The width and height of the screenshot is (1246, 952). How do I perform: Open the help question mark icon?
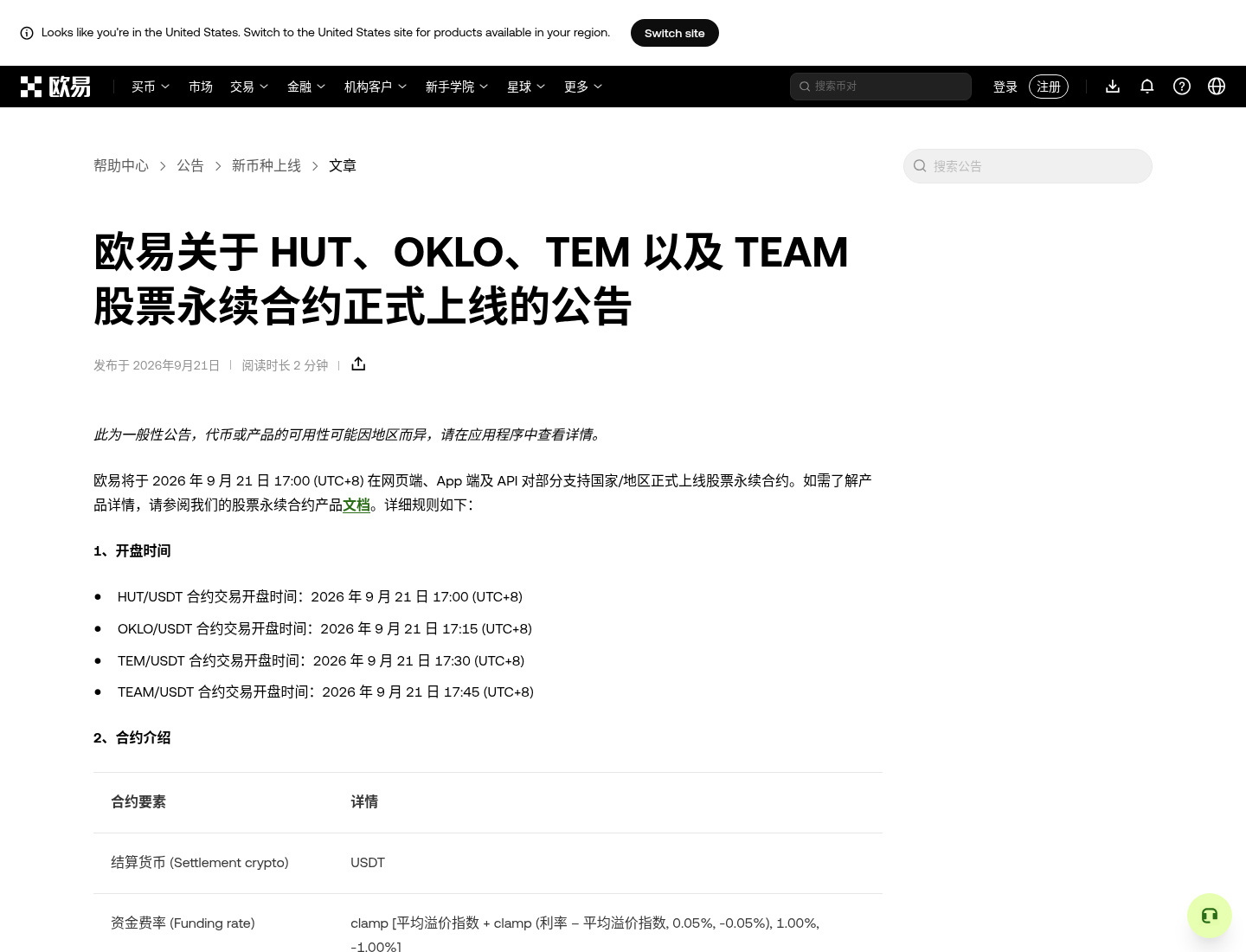pos(1182,87)
